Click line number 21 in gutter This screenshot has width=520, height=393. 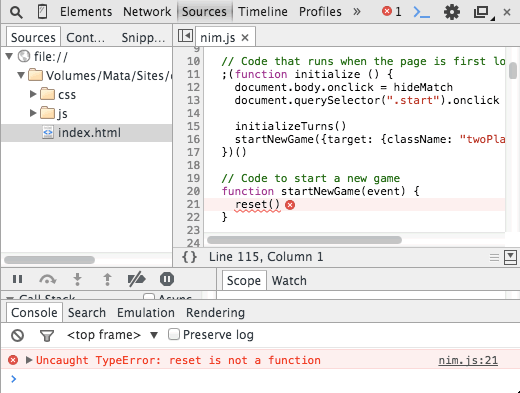(193, 204)
